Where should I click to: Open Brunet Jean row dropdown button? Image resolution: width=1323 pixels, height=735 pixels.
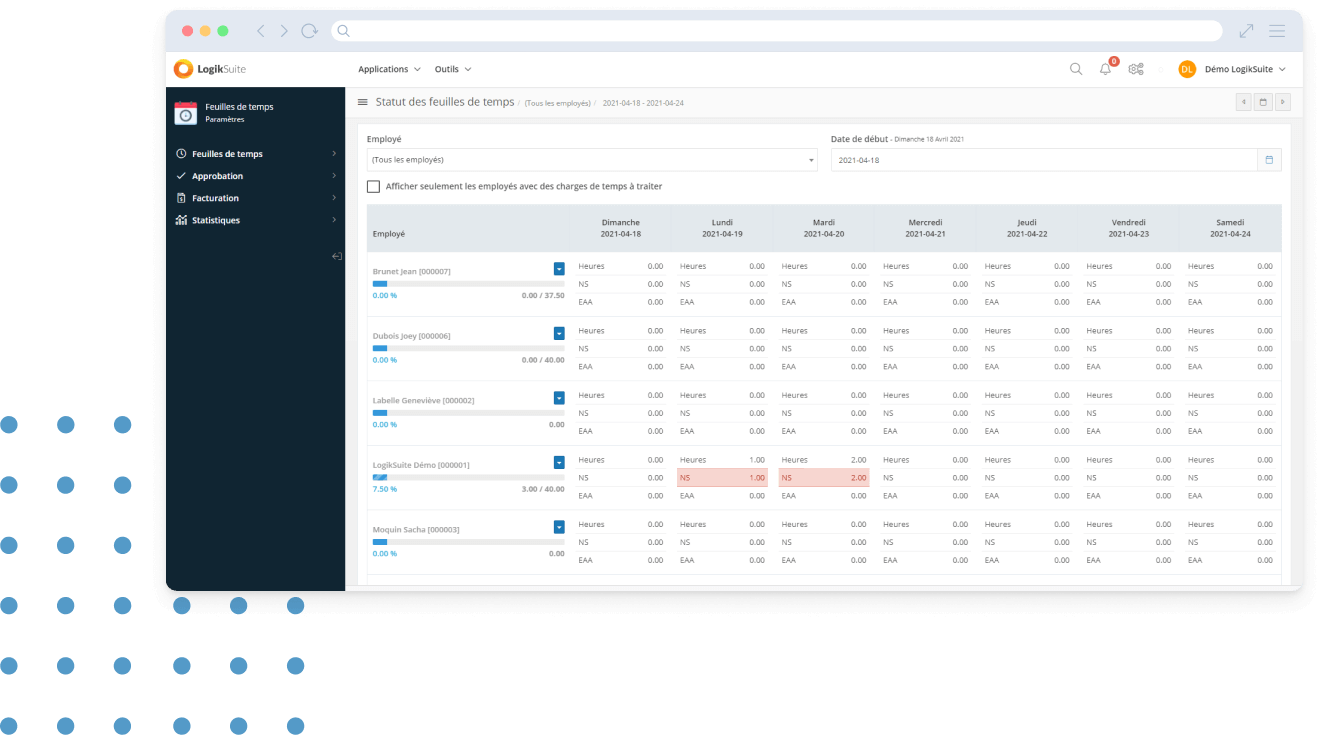[x=559, y=268]
